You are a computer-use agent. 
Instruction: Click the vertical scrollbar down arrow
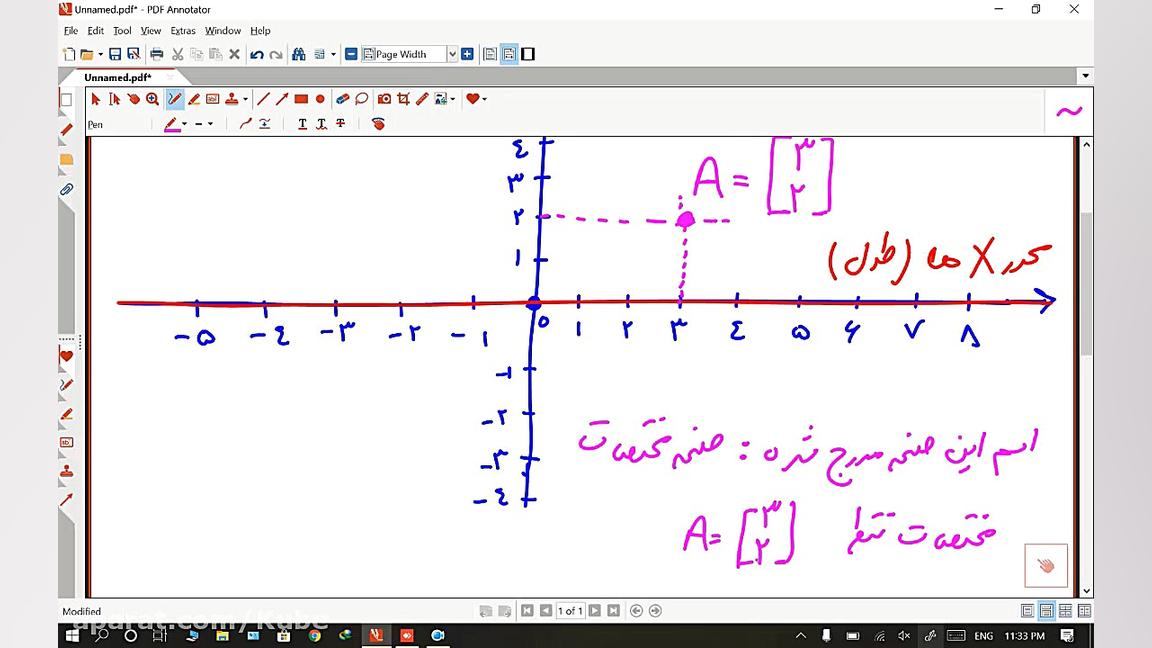point(1087,591)
